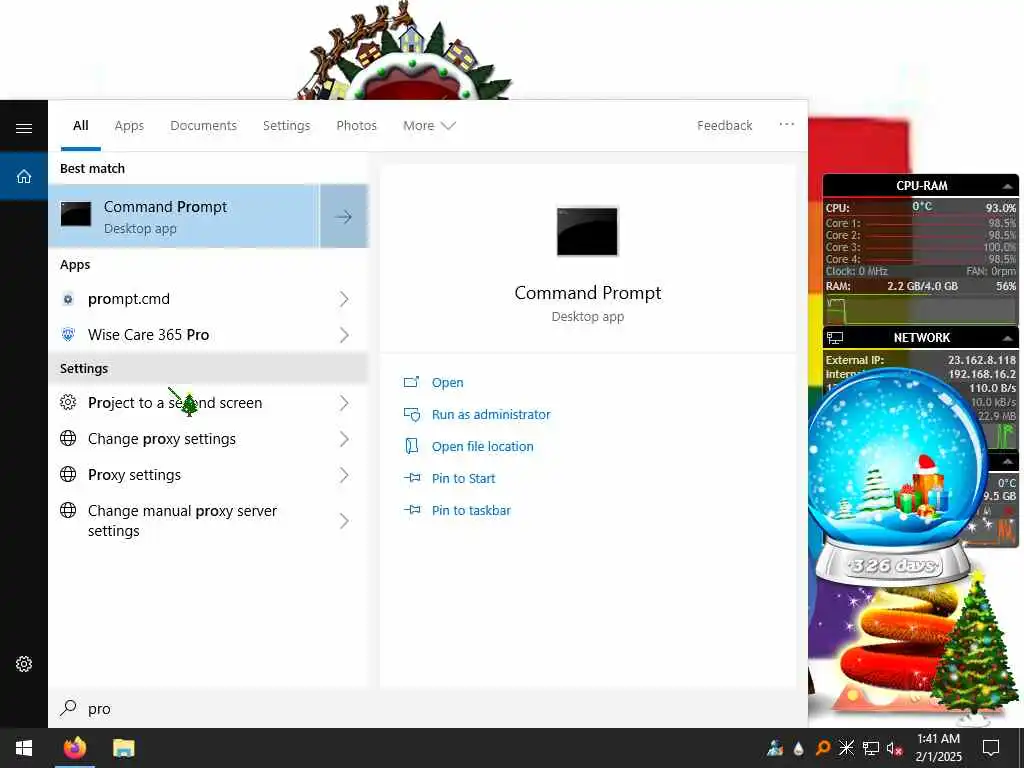Viewport: 1024px width, 768px height.
Task: Click the Run as administrator shield icon
Action: click(411, 414)
